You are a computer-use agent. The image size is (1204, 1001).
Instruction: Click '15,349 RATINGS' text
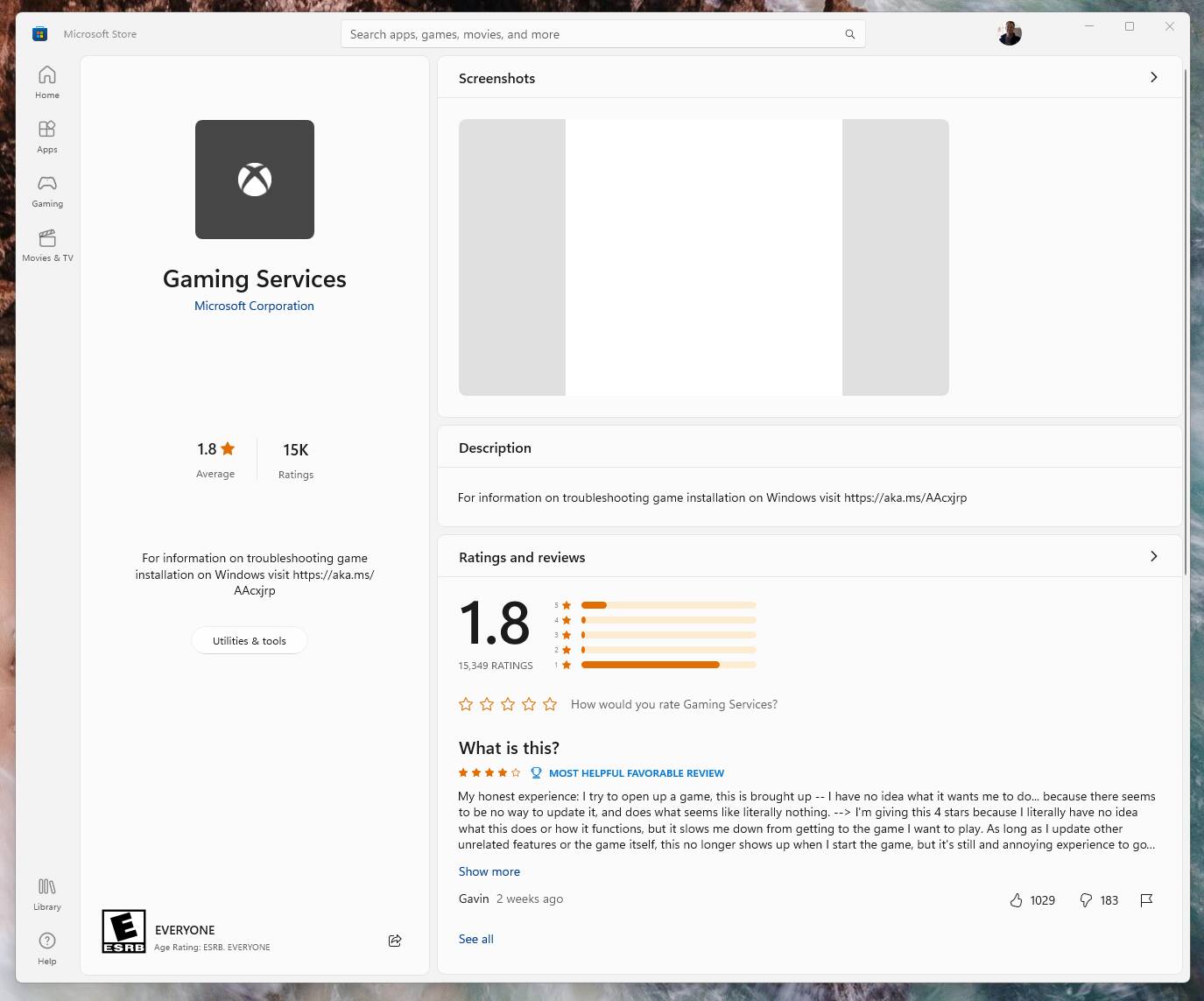(x=496, y=666)
